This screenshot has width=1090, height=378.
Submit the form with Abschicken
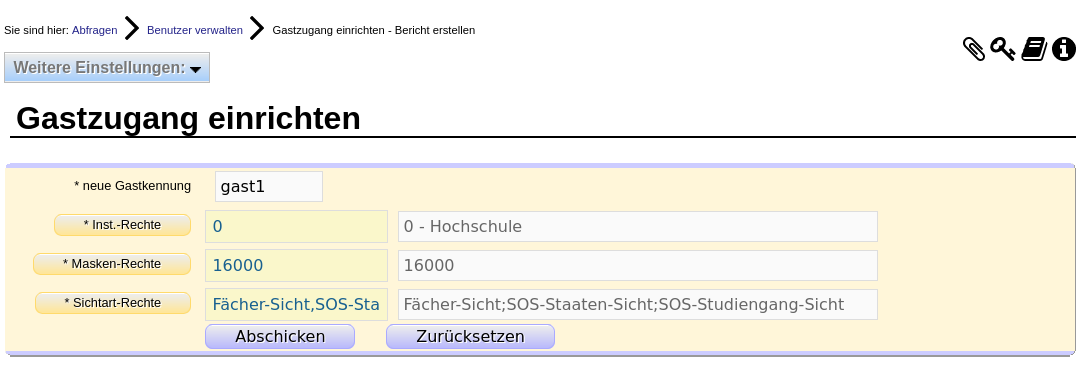280,336
